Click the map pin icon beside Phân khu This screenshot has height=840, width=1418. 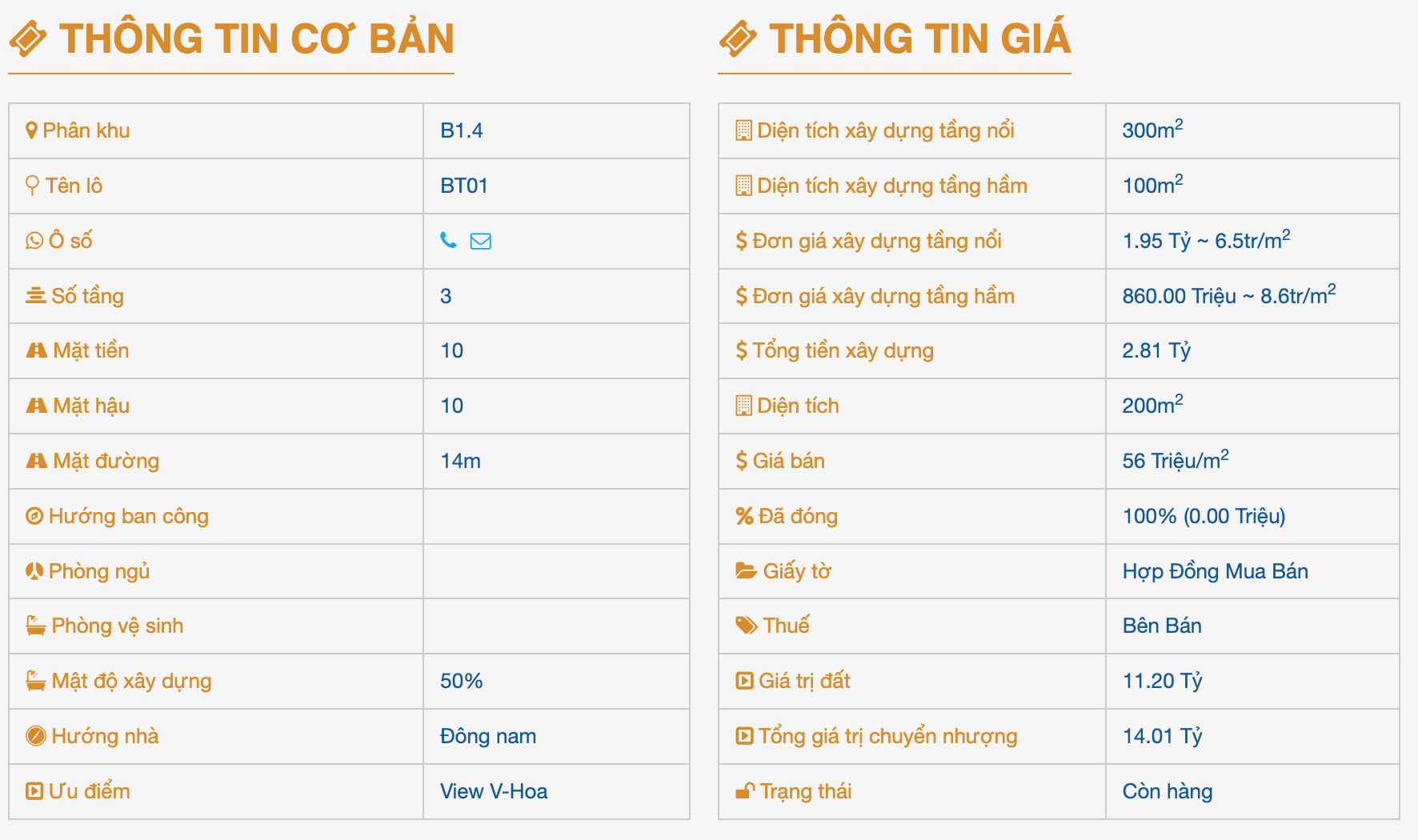(x=31, y=130)
